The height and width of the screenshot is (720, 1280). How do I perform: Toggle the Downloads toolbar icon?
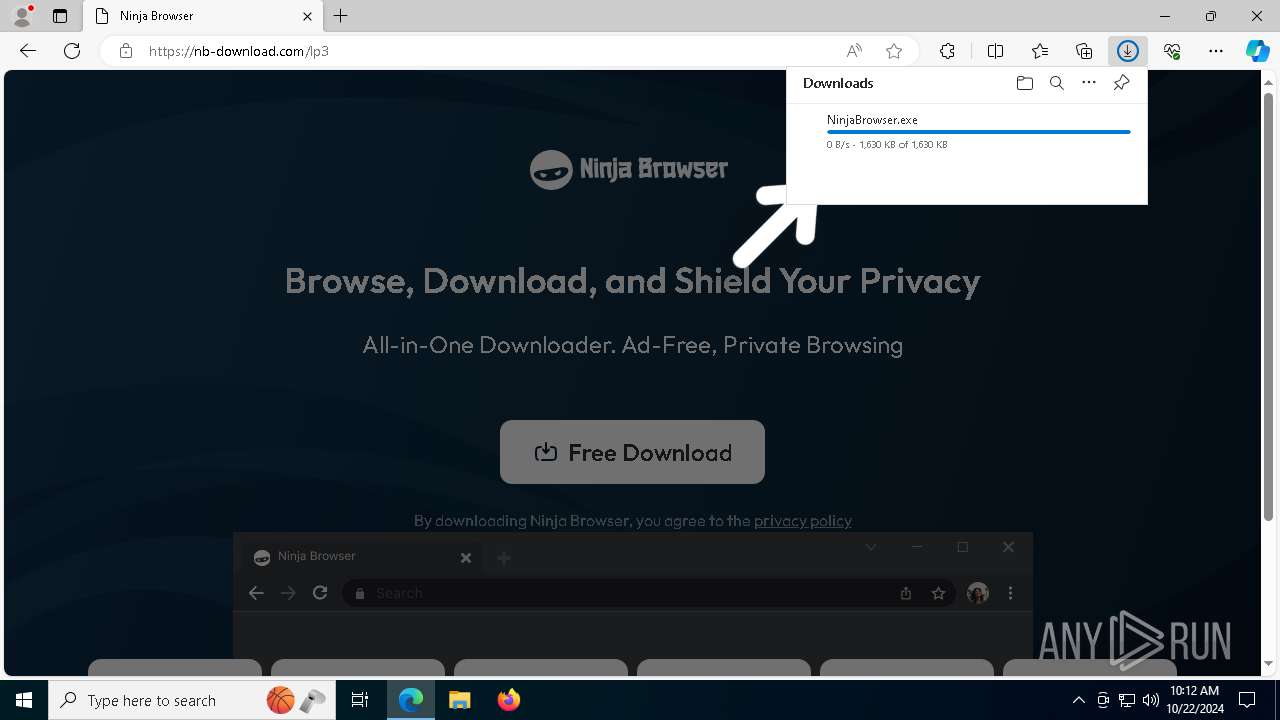coord(1128,51)
